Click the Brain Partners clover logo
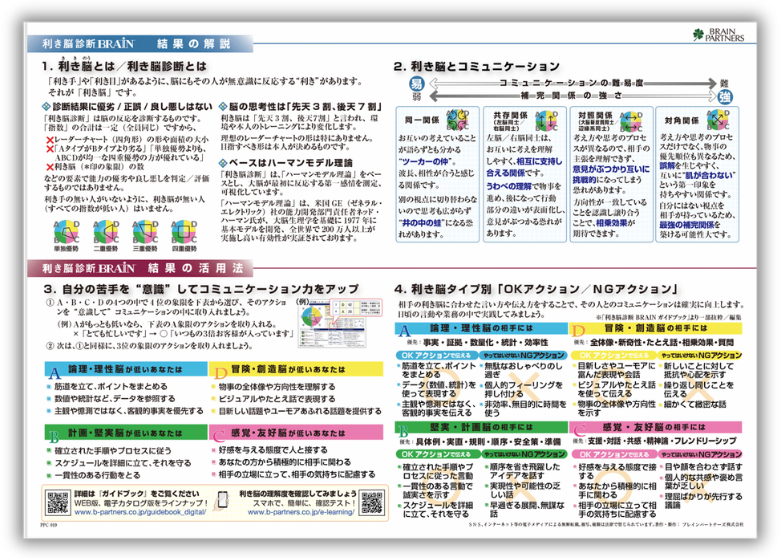 click(698, 34)
